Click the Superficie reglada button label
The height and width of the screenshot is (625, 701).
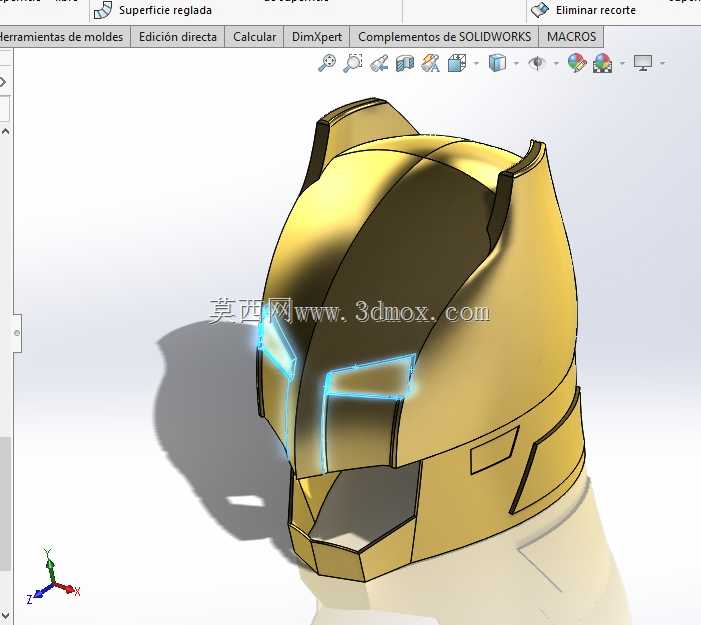click(165, 10)
